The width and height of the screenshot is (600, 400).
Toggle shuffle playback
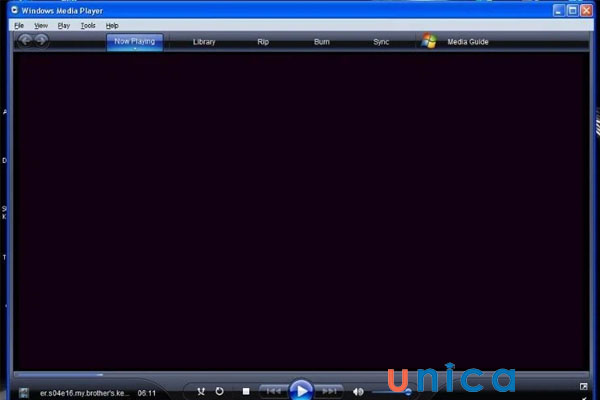[201, 392]
